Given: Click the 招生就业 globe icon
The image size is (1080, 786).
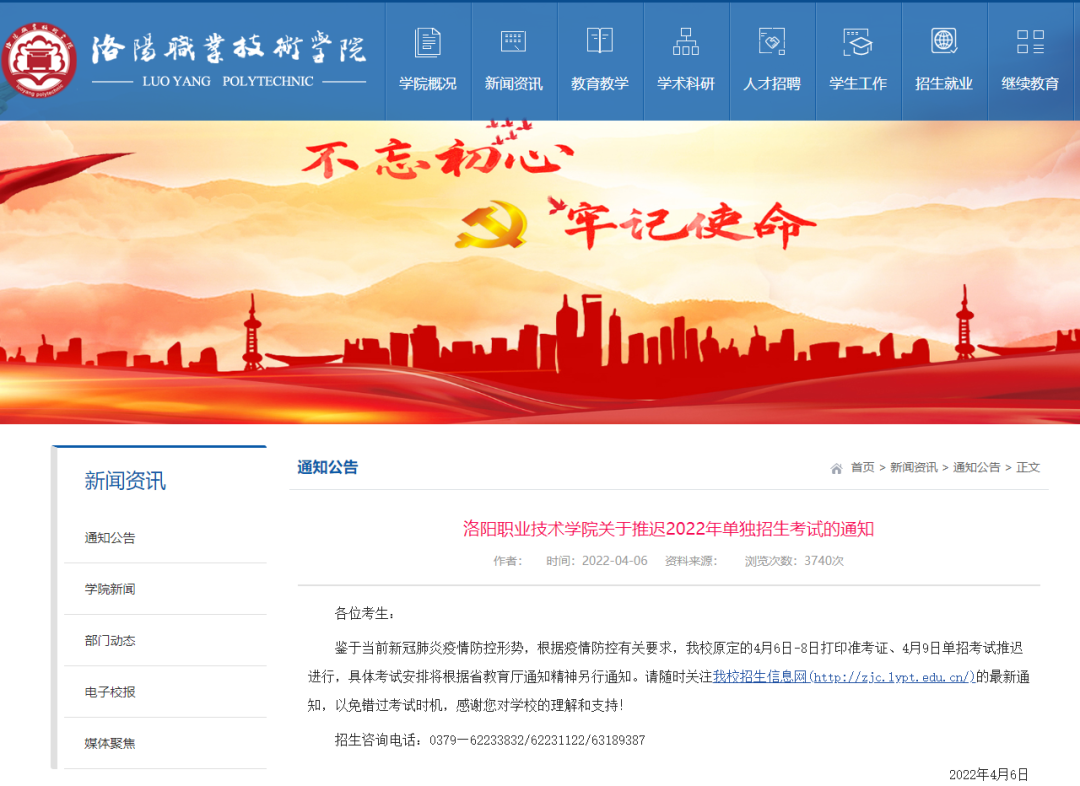Looking at the screenshot, I should tap(944, 41).
